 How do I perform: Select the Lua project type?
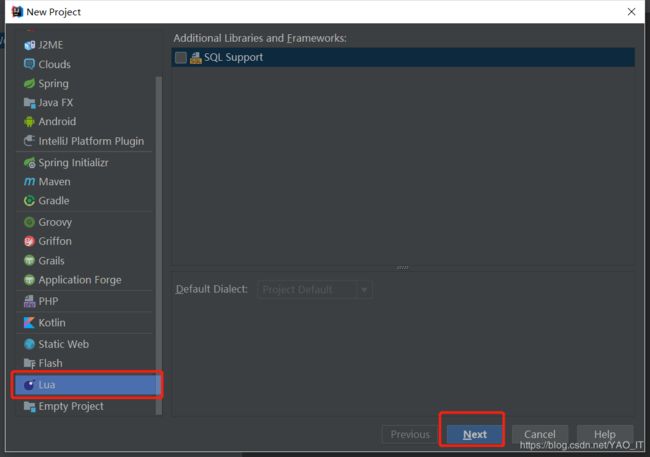click(x=87, y=385)
